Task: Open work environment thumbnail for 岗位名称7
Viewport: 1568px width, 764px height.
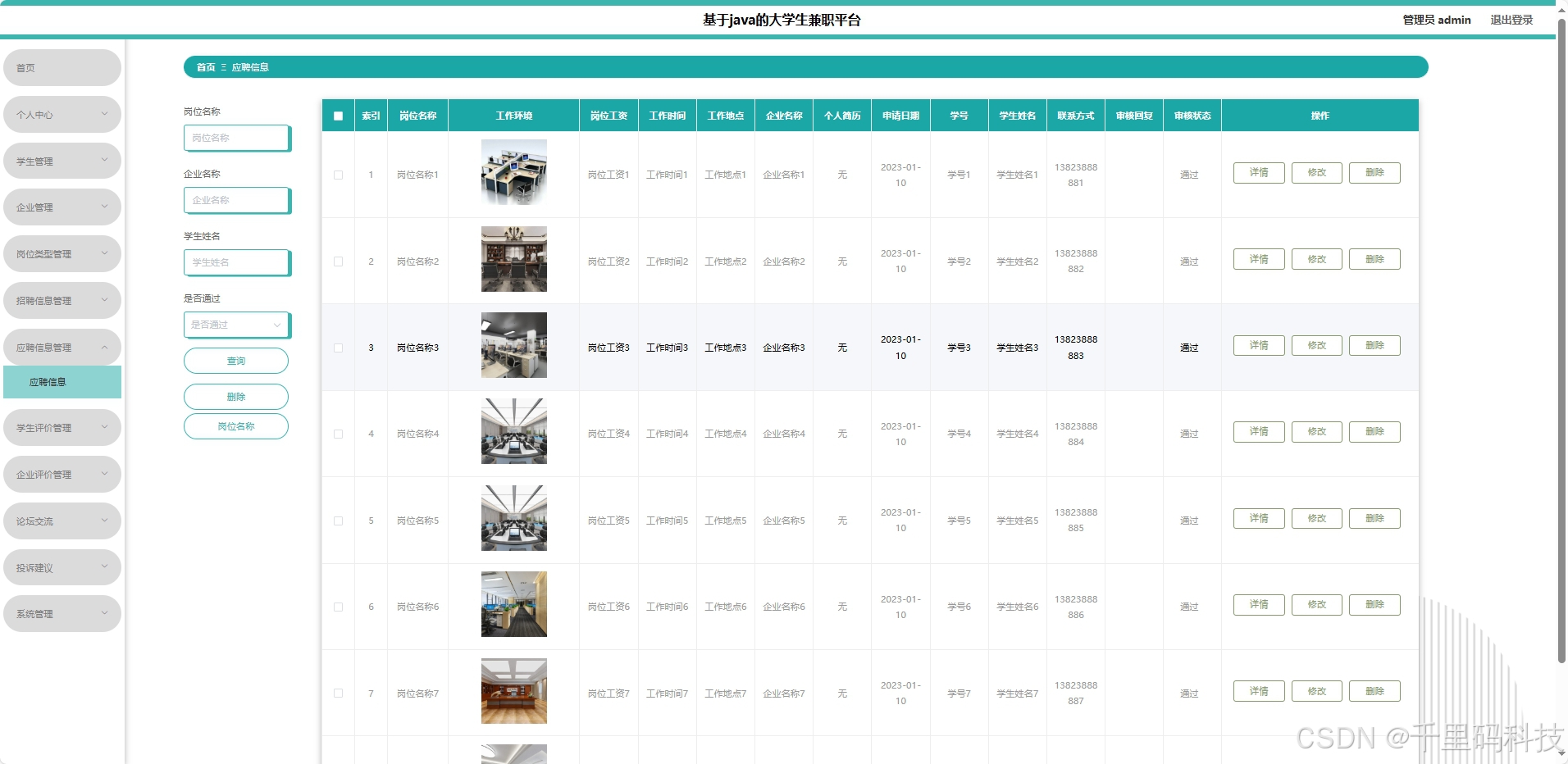Action: tap(514, 691)
